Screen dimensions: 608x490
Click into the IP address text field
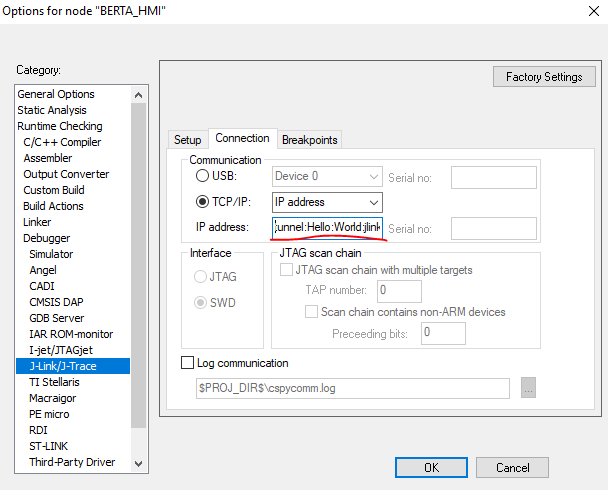327,228
